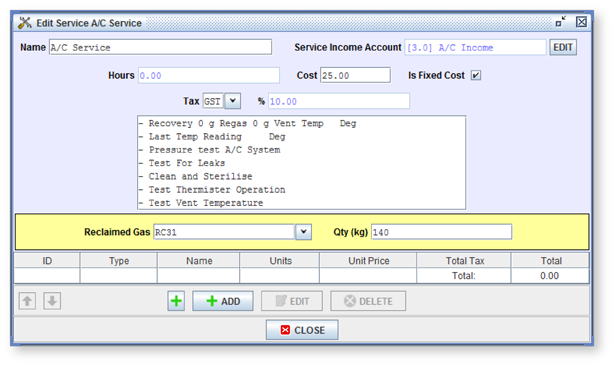Click EDIT beside Service Income Account

pyautogui.click(x=563, y=47)
